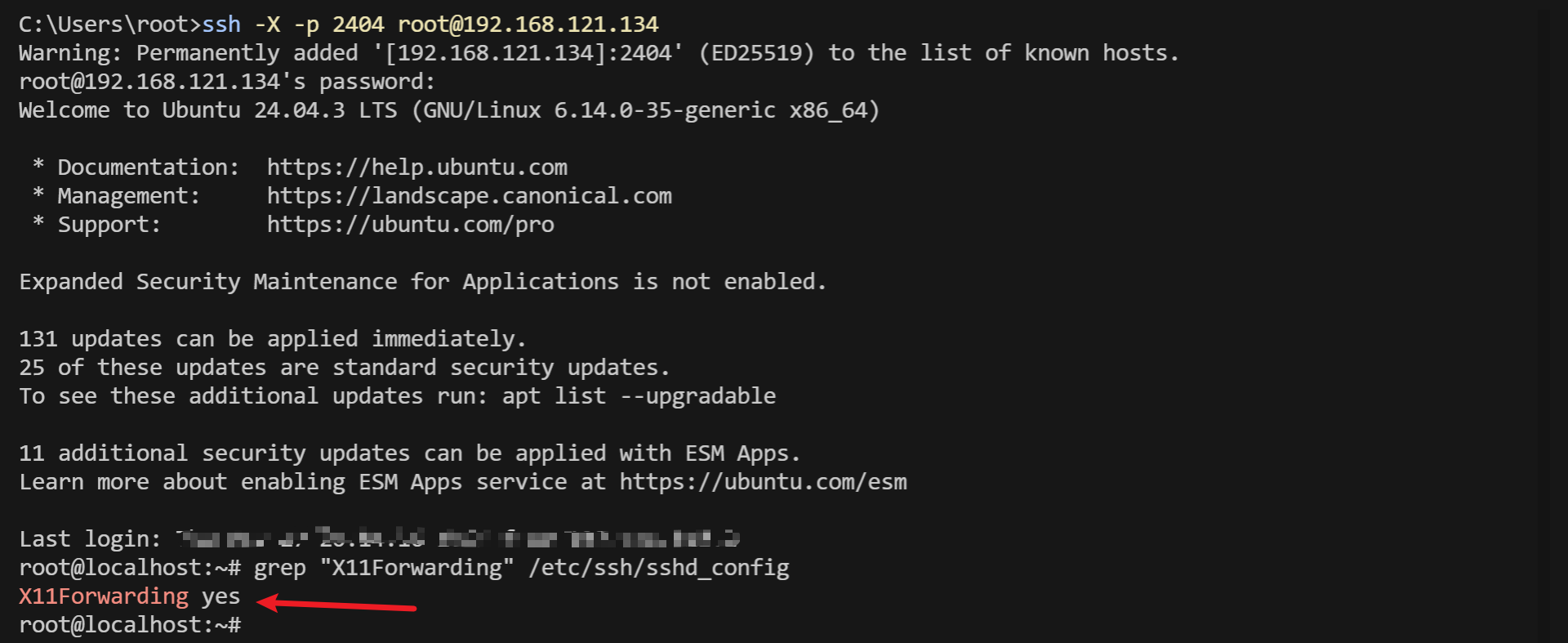Place cursor at the final root@localhost prompt

point(130,625)
